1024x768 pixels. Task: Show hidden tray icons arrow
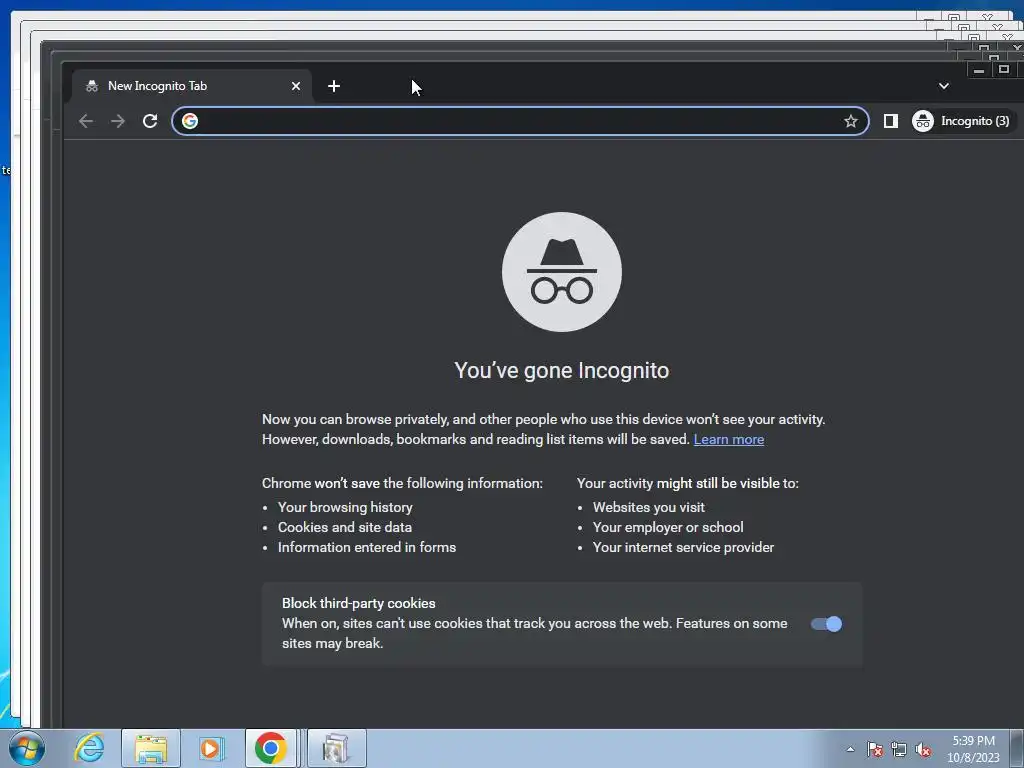tap(850, 749)
